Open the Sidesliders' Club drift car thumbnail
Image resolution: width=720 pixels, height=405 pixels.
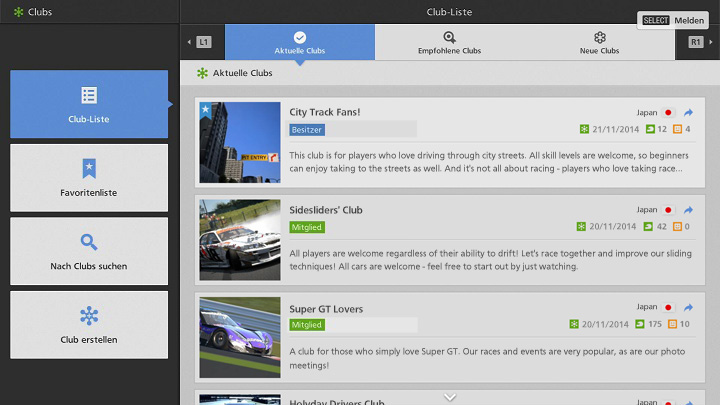240,239
